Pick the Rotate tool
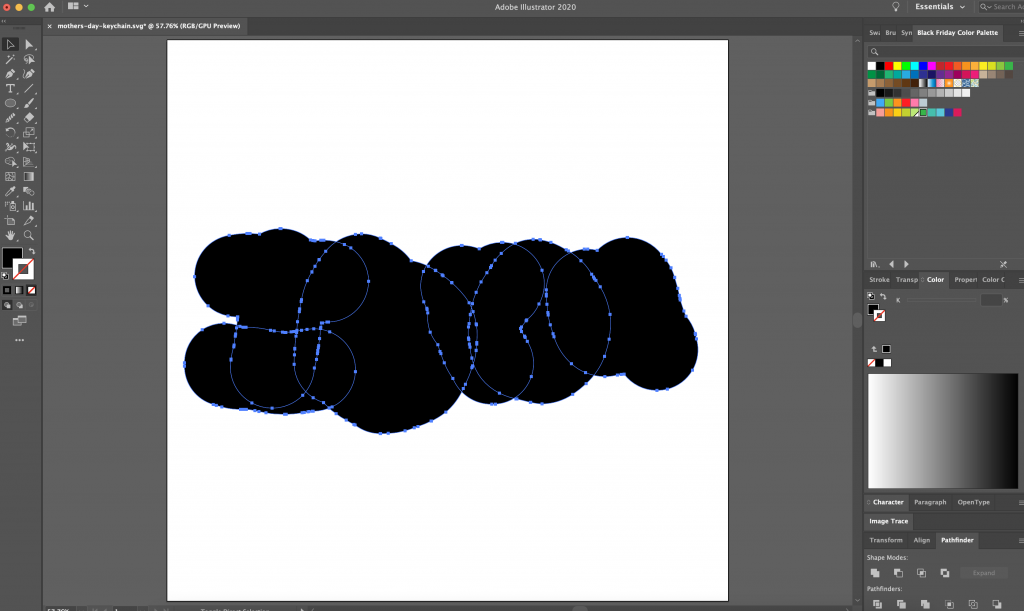The width and height of the screenshot is (1024, 611). tap(10, 133)
